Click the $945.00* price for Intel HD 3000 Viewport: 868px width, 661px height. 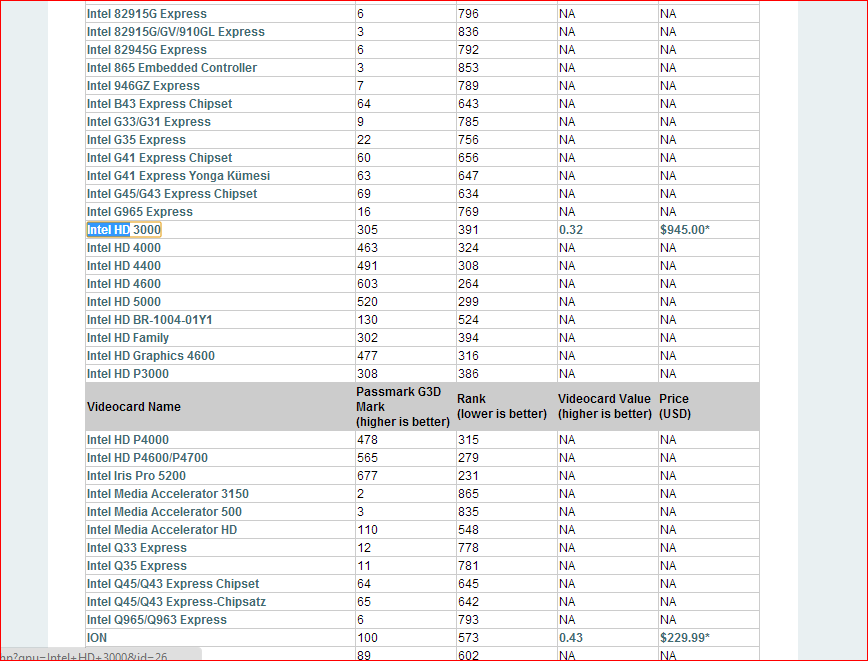pos(685,230)
